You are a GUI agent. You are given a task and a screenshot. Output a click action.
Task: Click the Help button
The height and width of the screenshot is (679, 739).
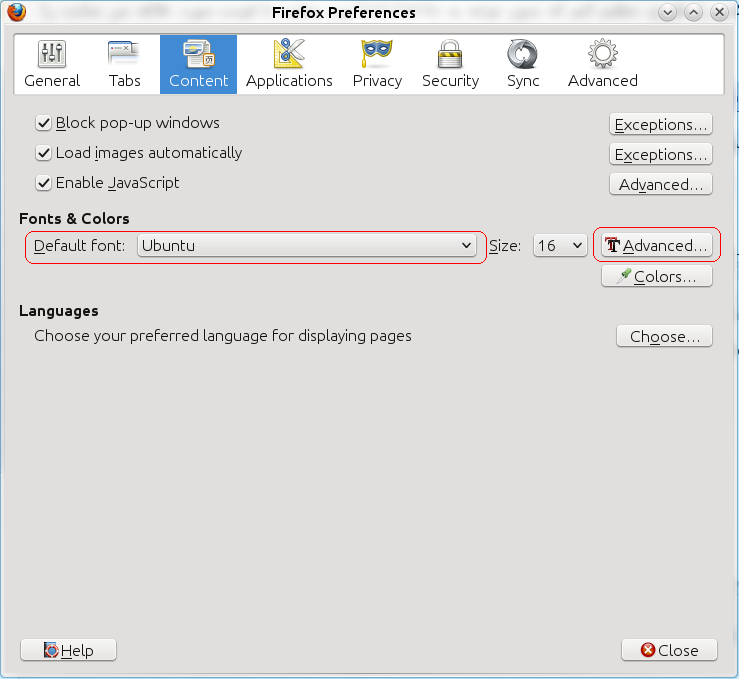click(68, 650)
